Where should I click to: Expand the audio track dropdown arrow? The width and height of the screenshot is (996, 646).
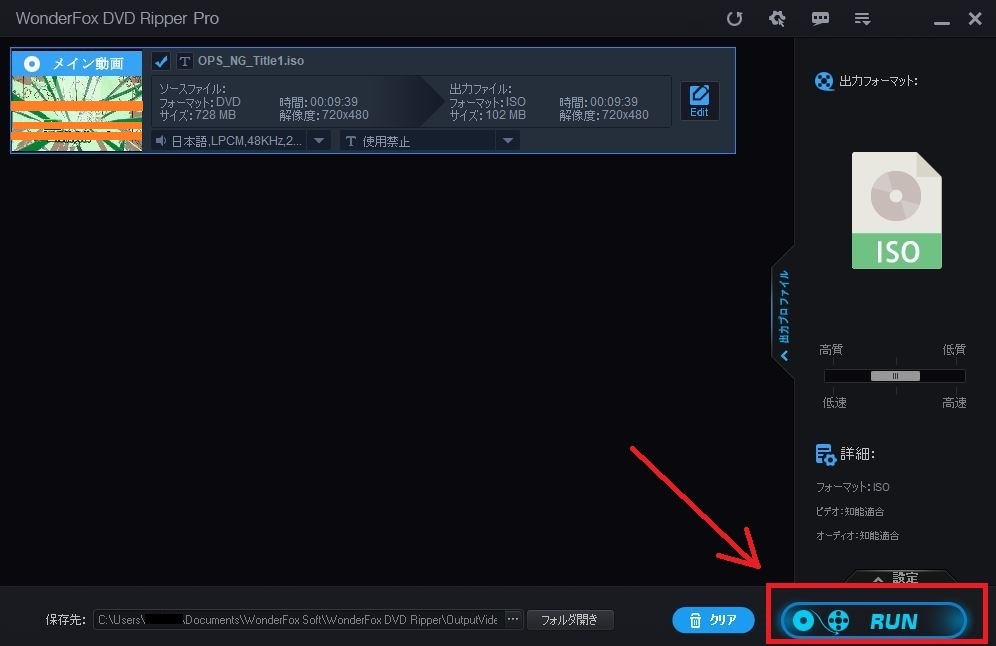[319, 141]
